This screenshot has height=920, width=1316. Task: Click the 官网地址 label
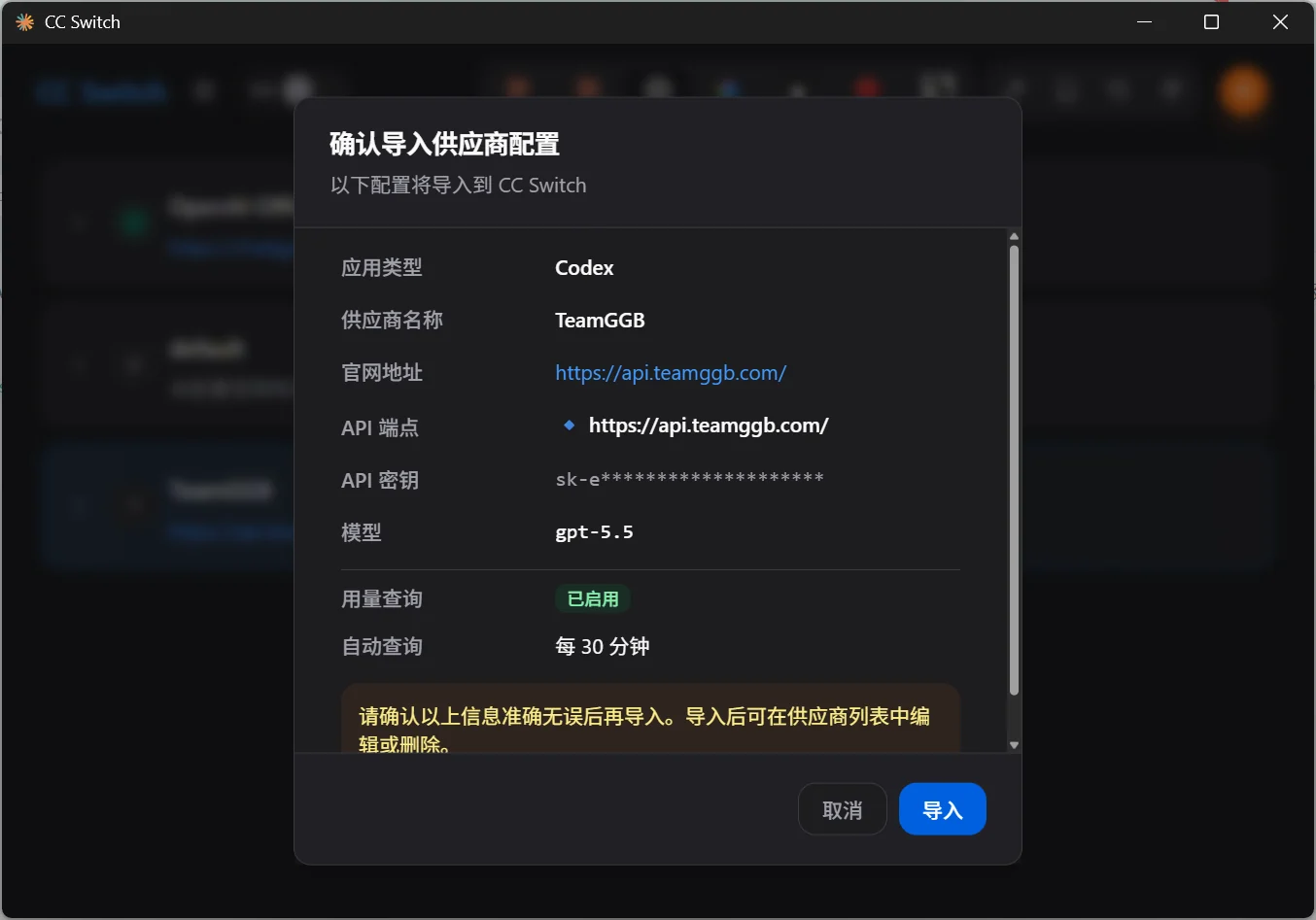(382, 373)
